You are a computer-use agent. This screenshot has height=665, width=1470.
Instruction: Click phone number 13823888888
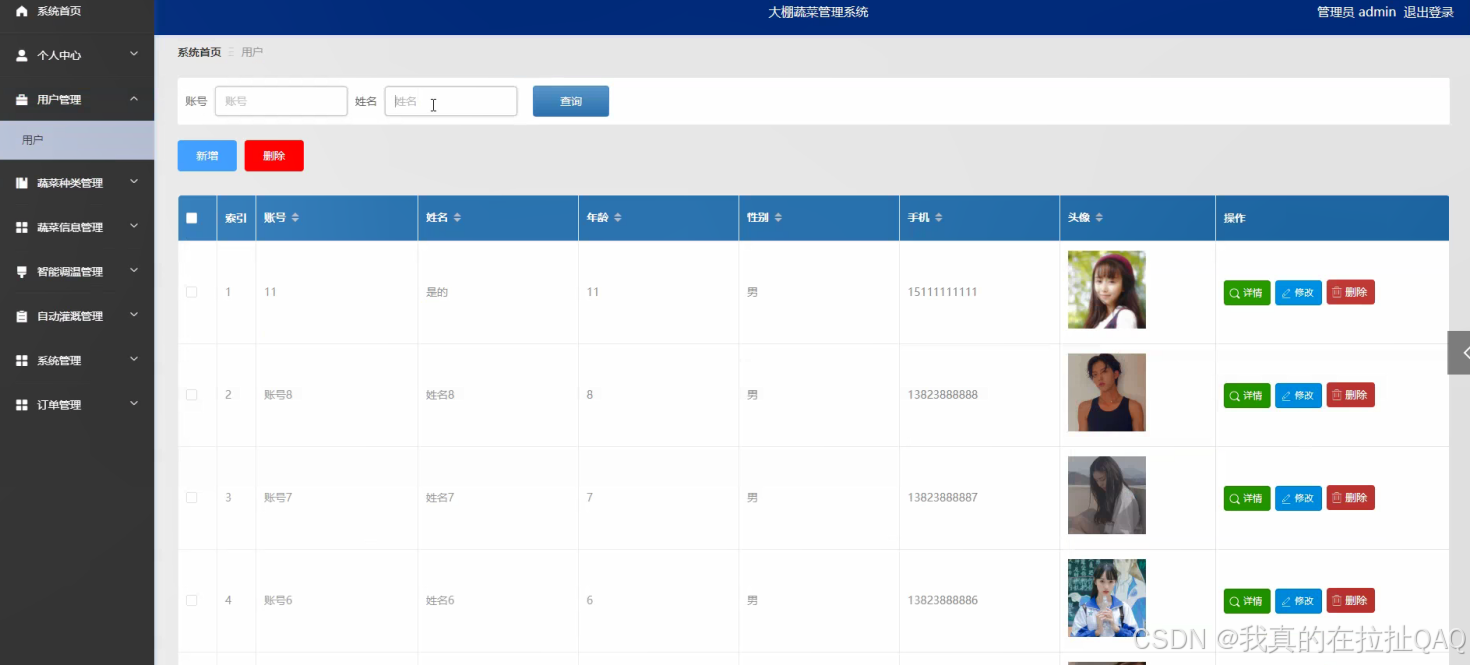(943, 395)
